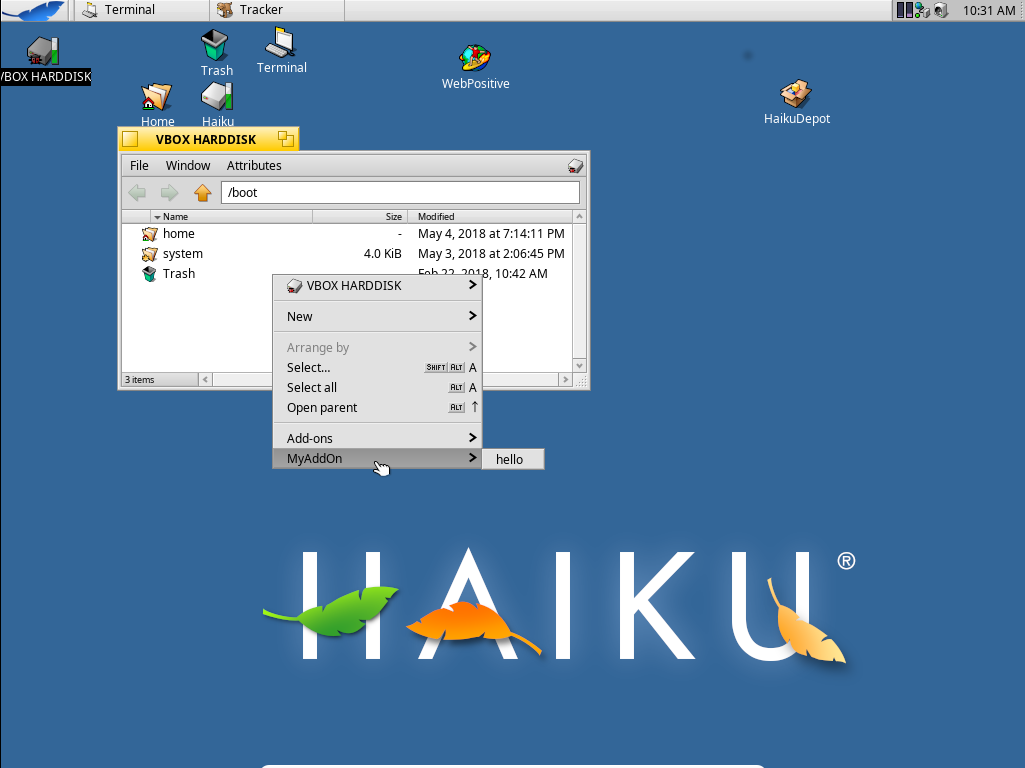
Task: Click the 10:31 AM clock
Action: tap(988, 10)
